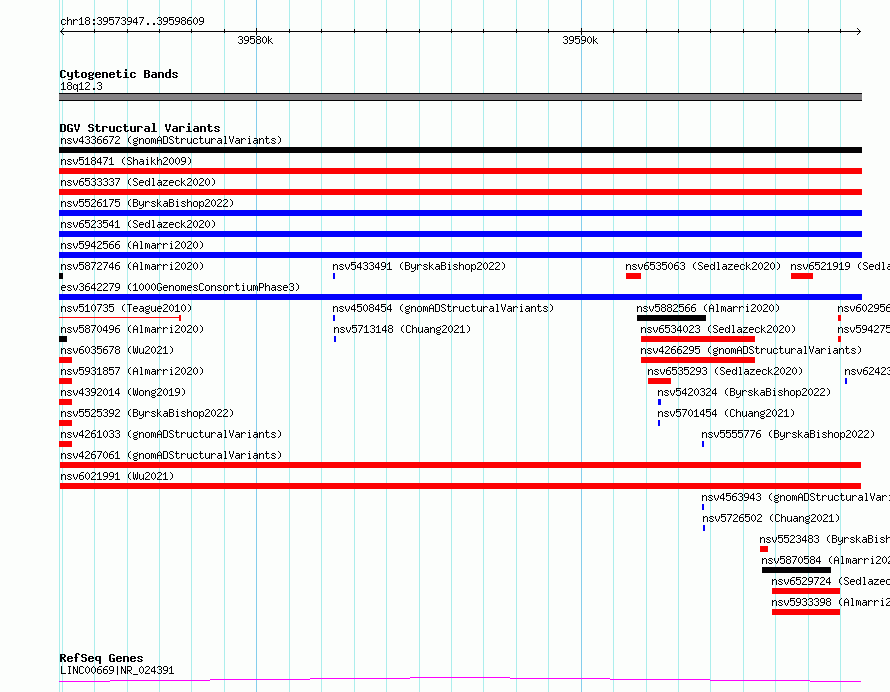Screen dimensions: 890x692
Task: Select nsv5870496 (Almarri2020) label
Action: pos(132,329)
